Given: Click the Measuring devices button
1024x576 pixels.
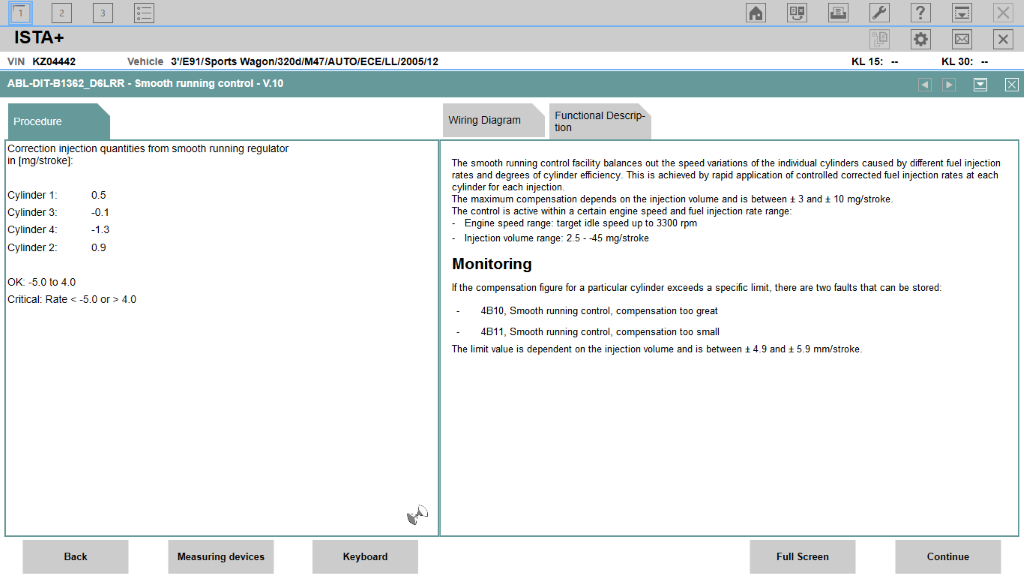Looking at the screenshot, I should (220, 557).
